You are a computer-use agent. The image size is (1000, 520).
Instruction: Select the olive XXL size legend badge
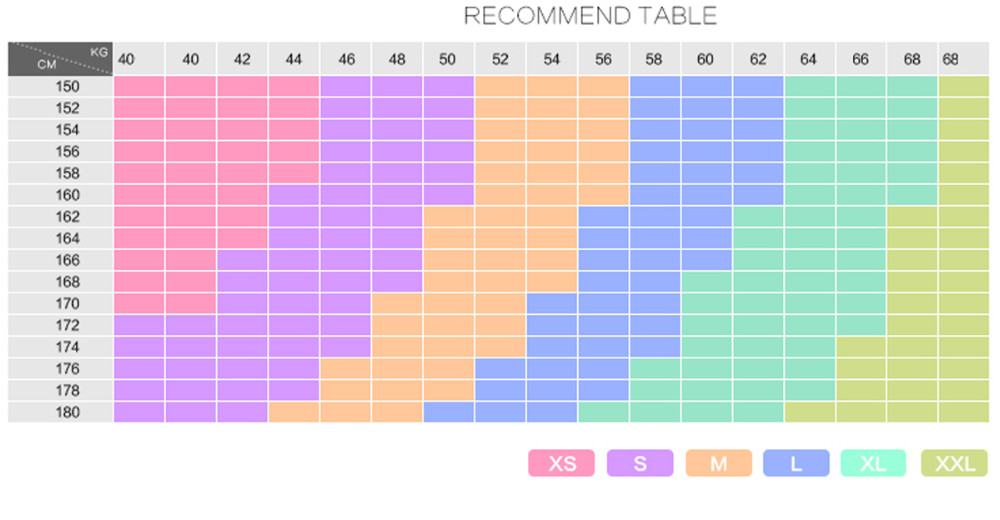coord(954,463)
